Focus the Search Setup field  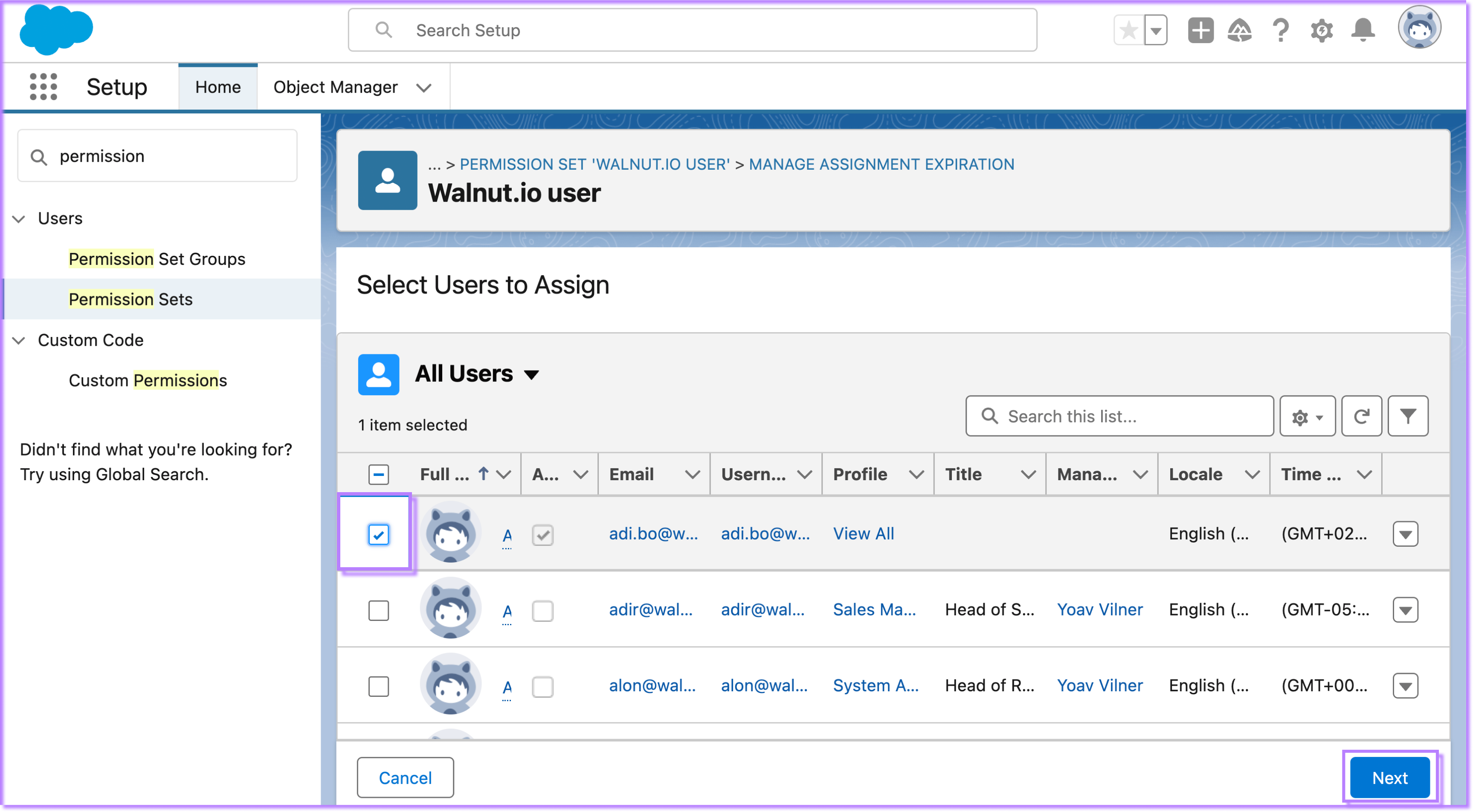coord(692,30)
